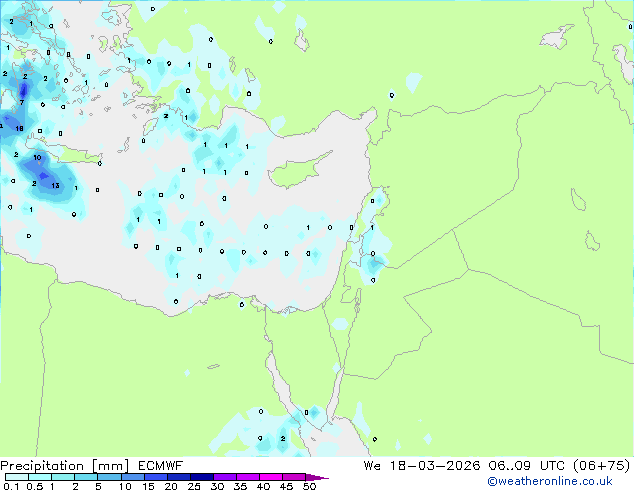This screenshot has height=490, width=634.
Task: Click the '[mm]' unit label
Action: pyautogui.click(x=110, y=466)
